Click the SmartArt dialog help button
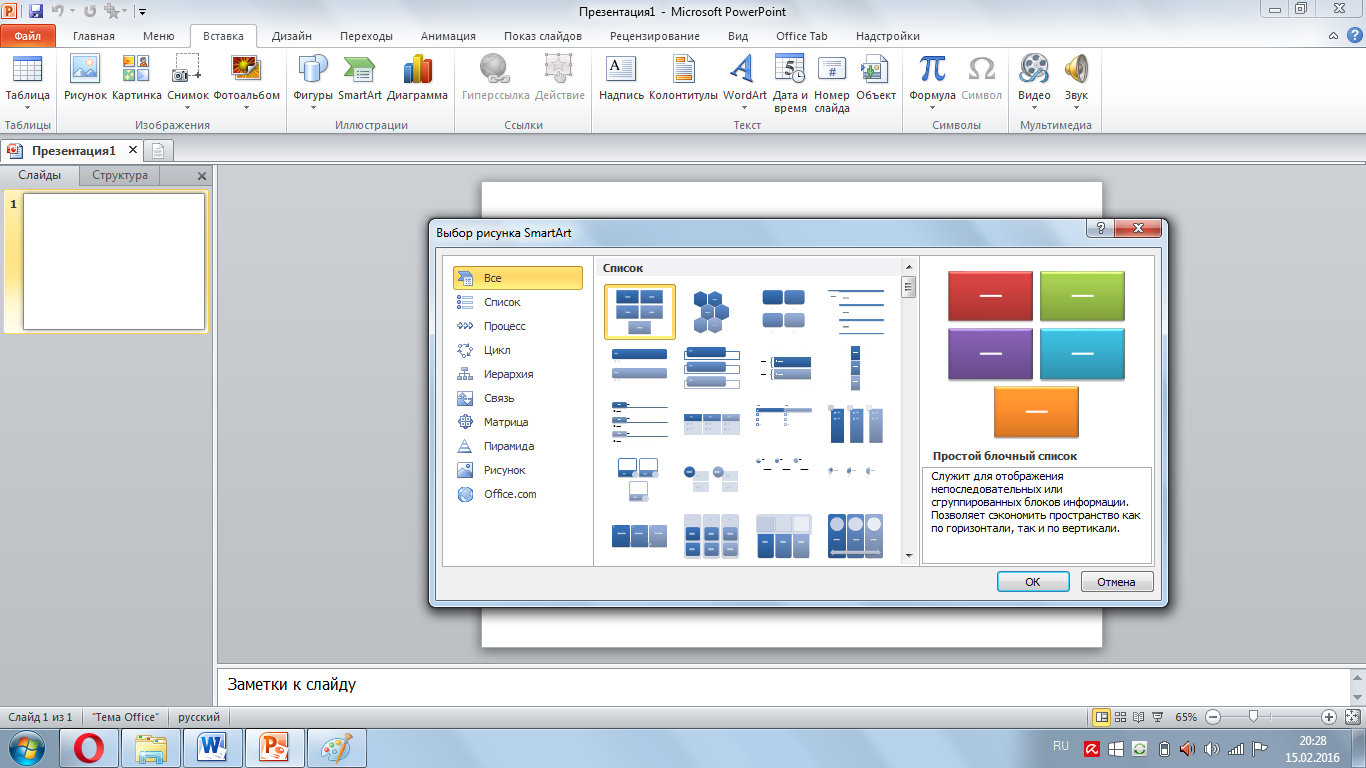1366x768 pixels. click(1100, 228)
